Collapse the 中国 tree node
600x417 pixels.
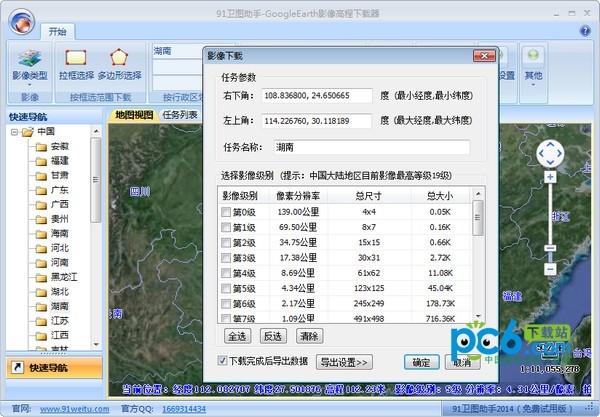[x=14, y=132]
